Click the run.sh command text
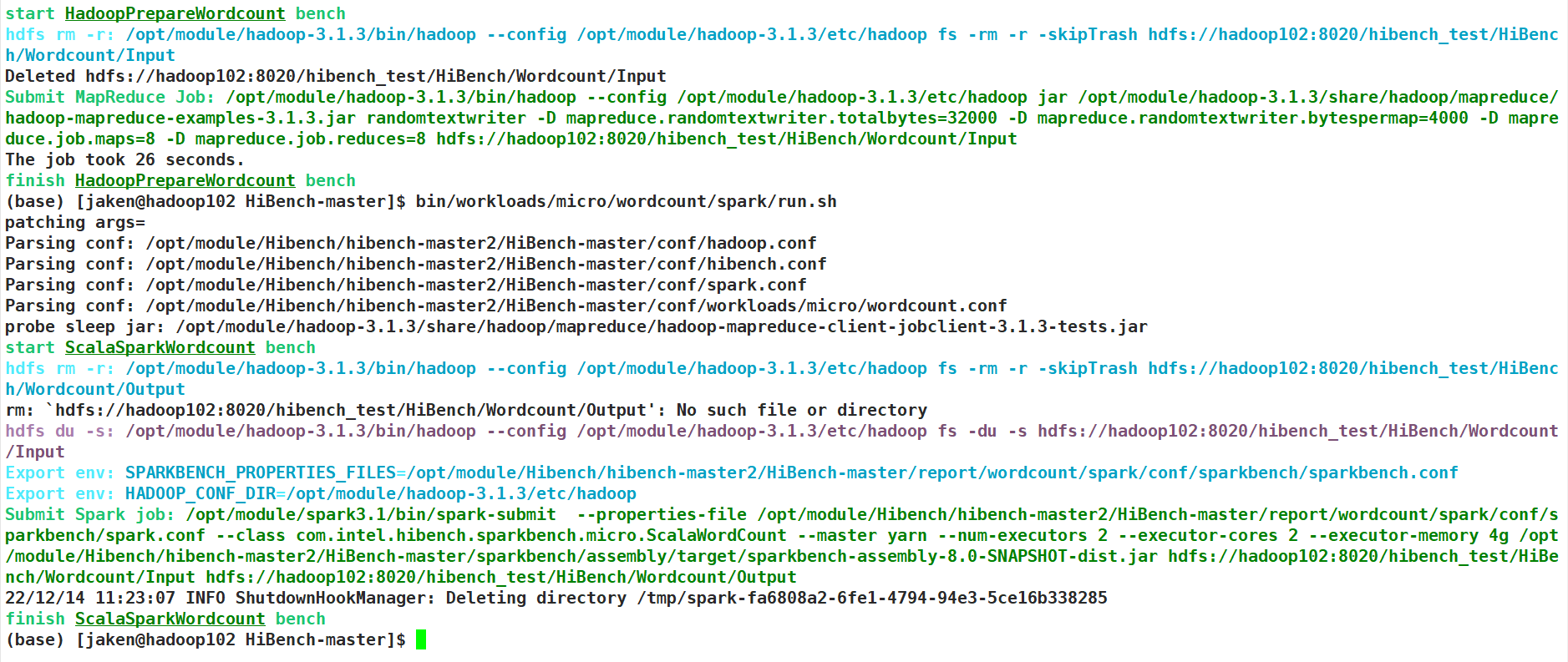This screenshot has width=1568, height=662. [627, 201]
